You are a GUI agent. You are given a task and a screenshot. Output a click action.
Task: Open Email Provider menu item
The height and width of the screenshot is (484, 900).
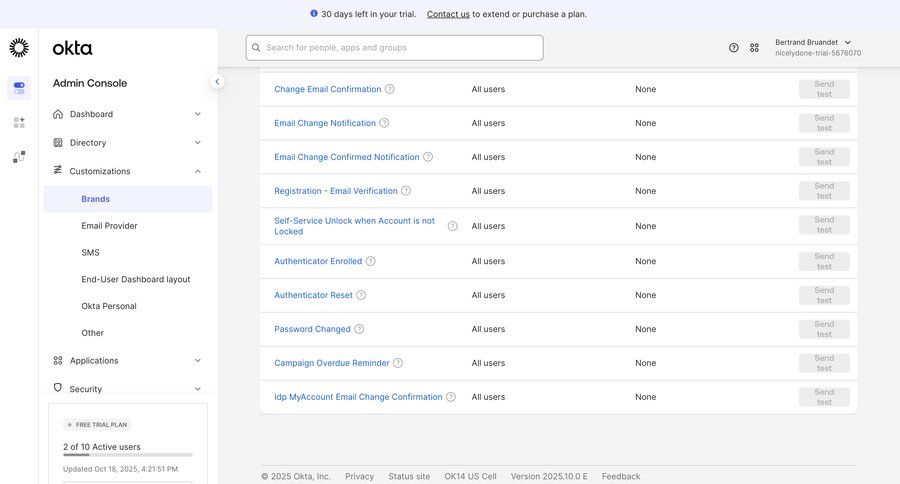click(109, 226)
